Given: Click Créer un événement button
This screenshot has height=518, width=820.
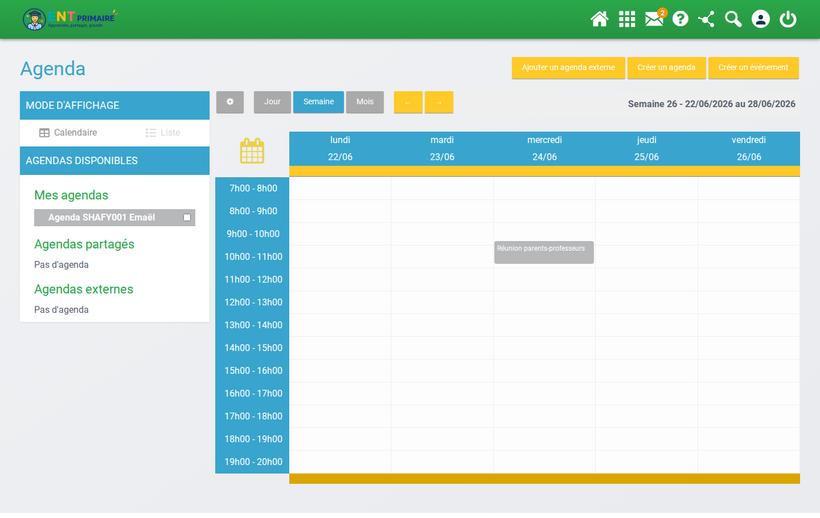Looking at the screenshot, I should point(753,68).
